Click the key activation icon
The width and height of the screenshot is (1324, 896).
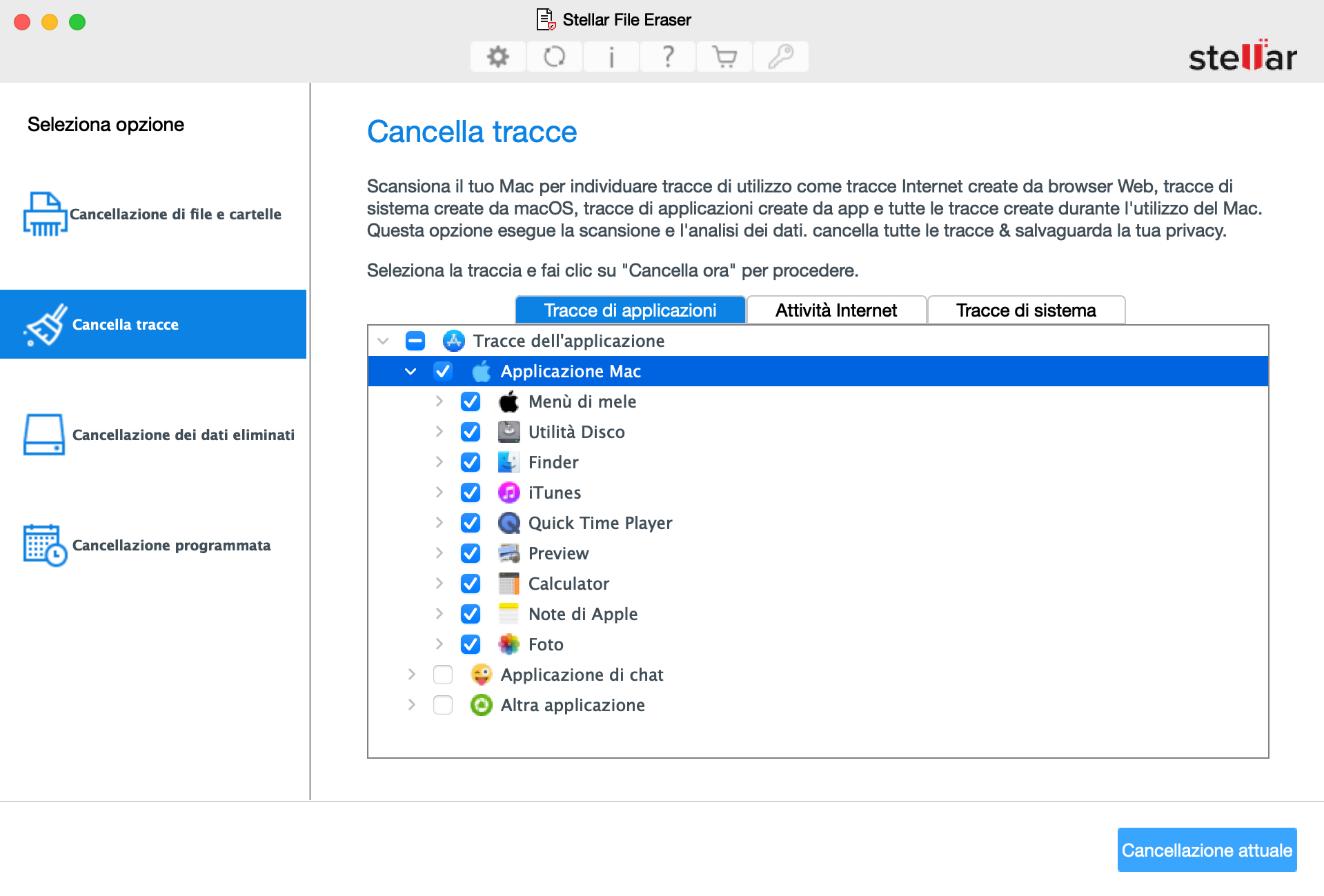coord(781,57)
